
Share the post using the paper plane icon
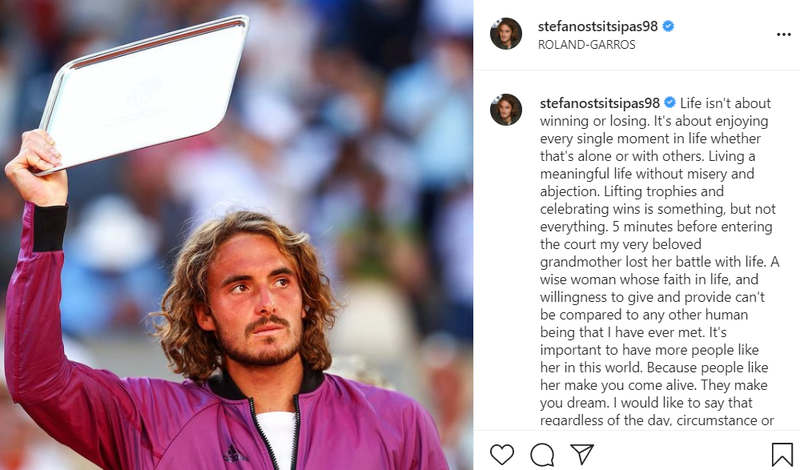[582, 454]
